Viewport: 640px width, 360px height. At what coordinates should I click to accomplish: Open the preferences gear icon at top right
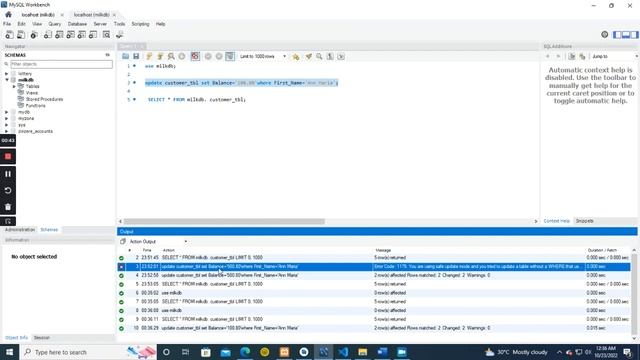click(604, 35)
